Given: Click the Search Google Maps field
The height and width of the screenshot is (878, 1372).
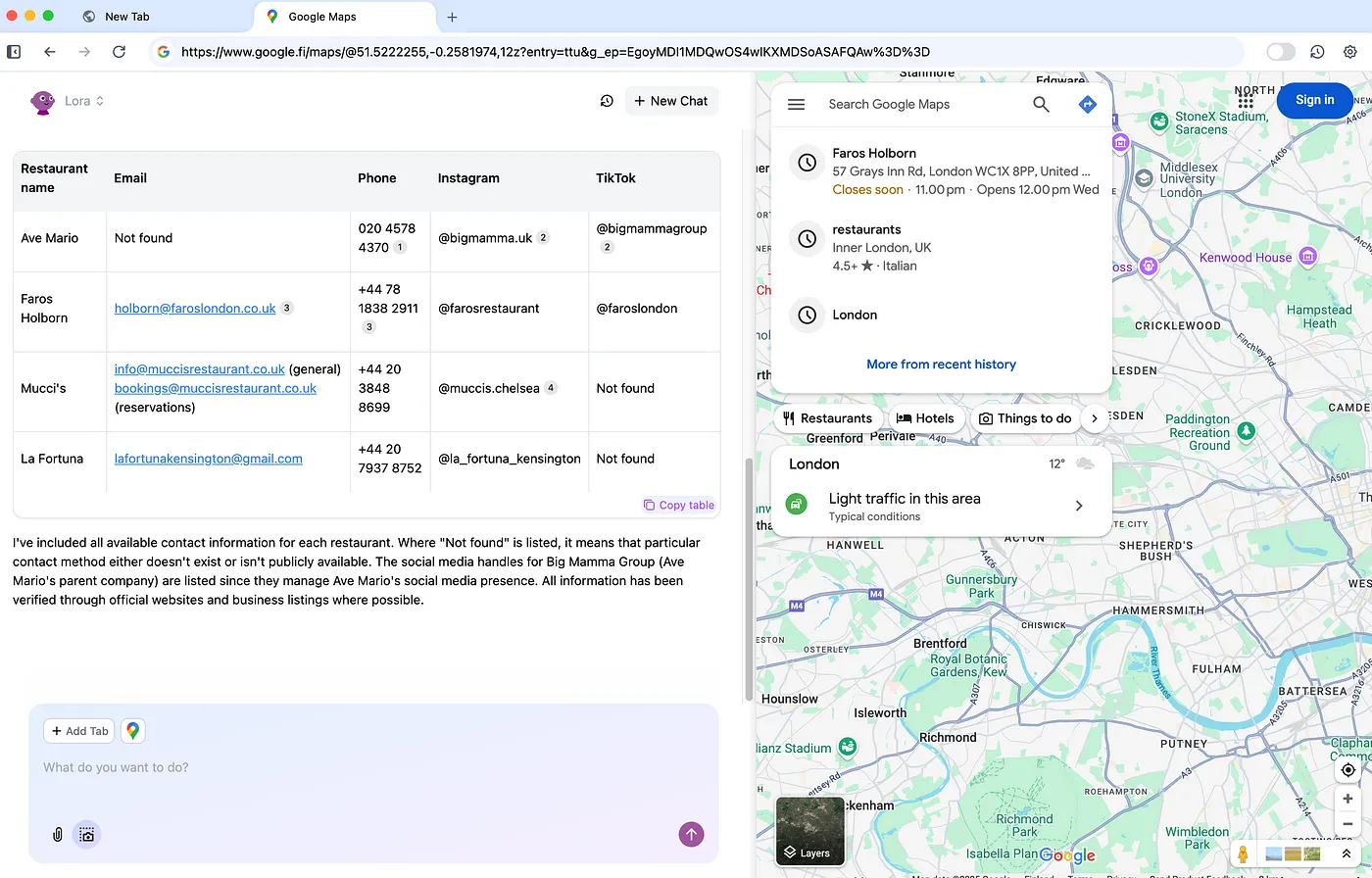Looking at the screenshot, I should pos(921,104).
